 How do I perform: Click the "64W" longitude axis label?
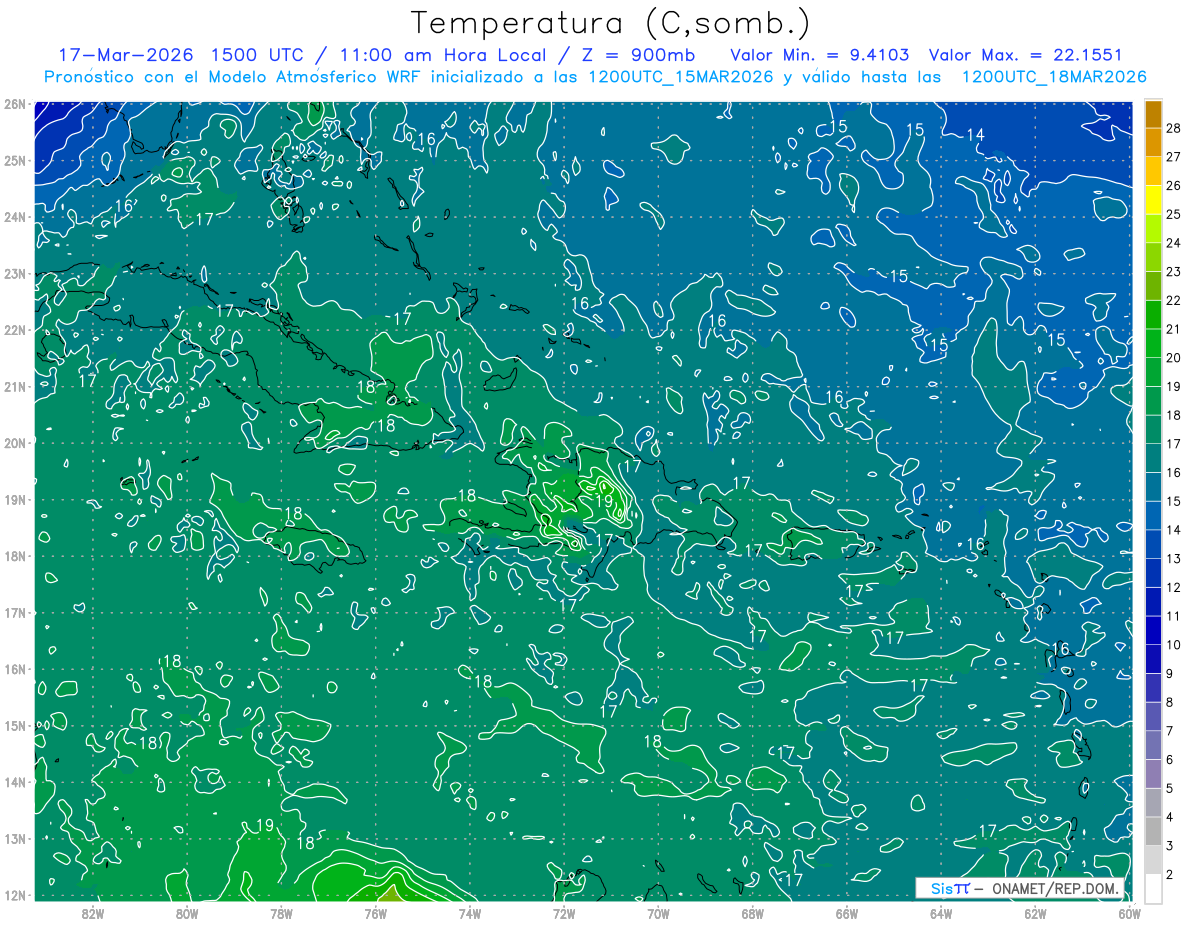(x=940, y=912)
